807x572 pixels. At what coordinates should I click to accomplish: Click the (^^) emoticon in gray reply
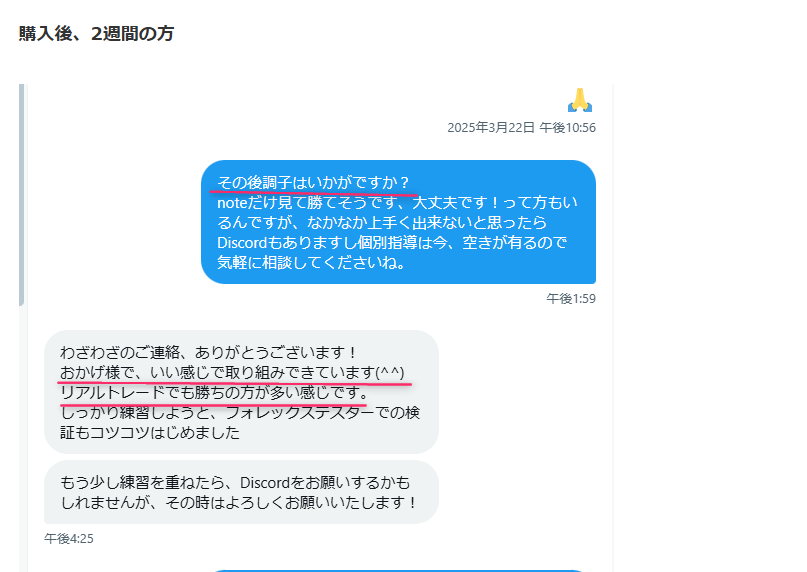(390, 372)
